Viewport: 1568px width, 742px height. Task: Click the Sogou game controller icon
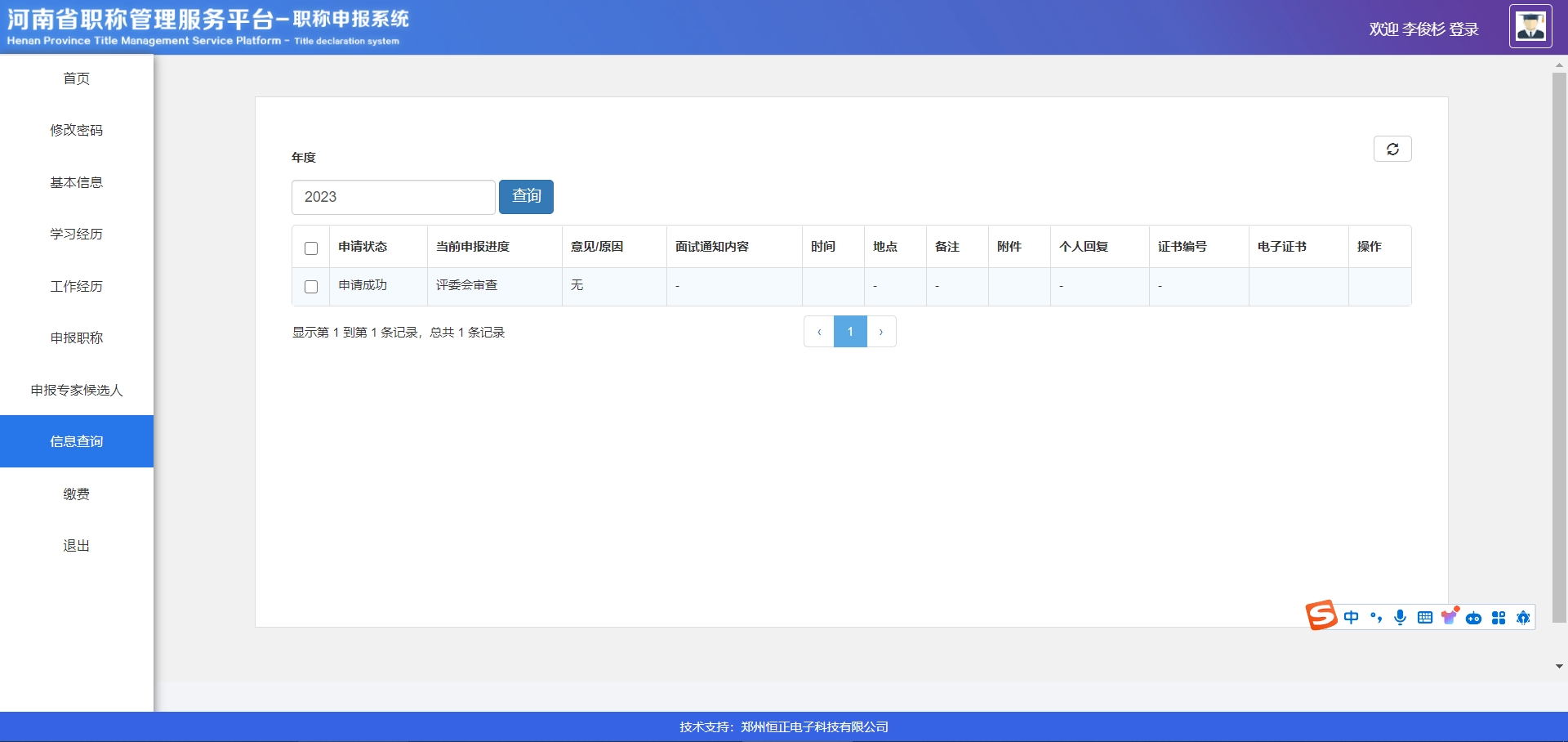1474,619
